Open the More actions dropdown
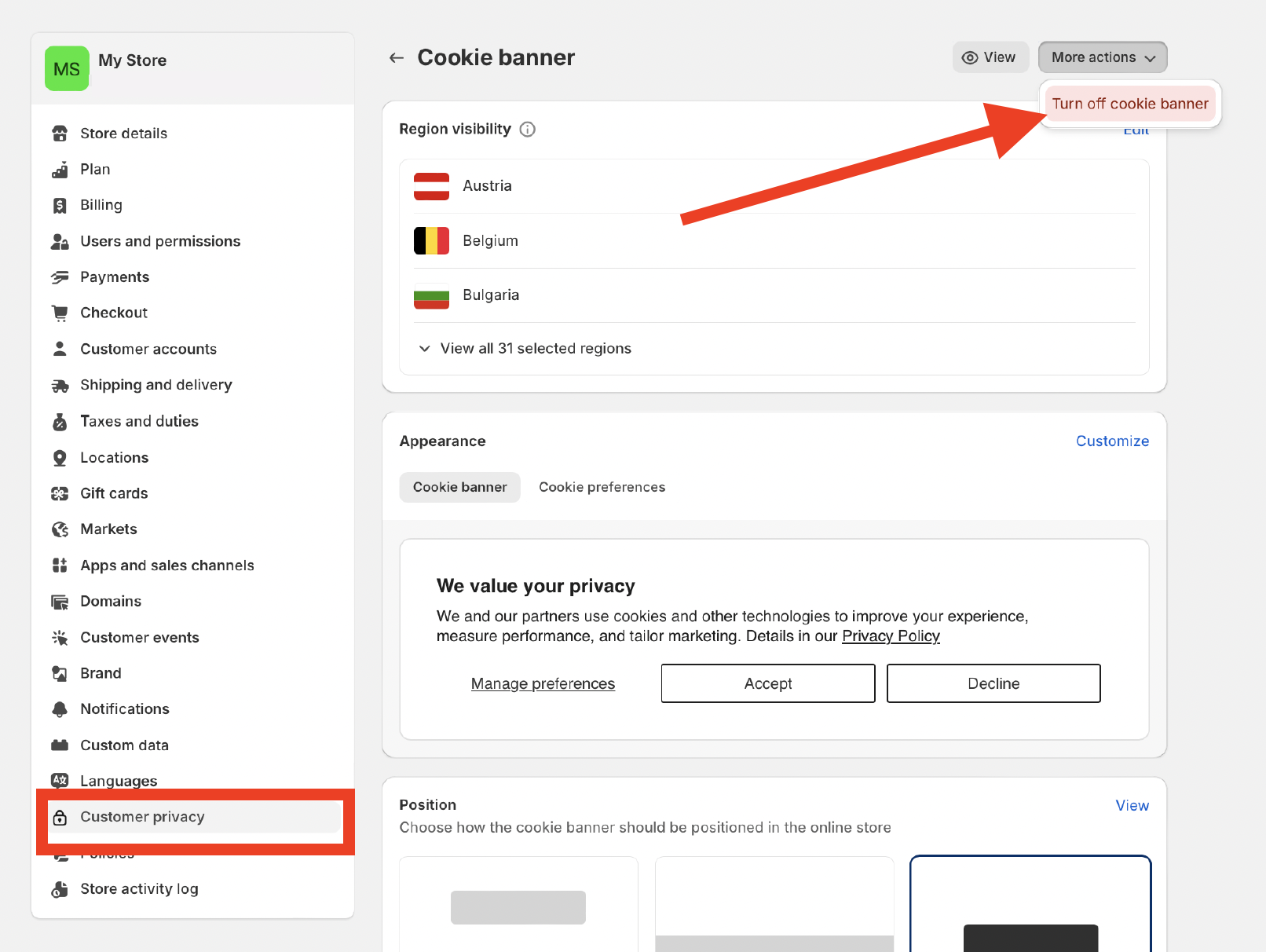Viewport: 1266px width, 952px height. [x=1102, y=57]
